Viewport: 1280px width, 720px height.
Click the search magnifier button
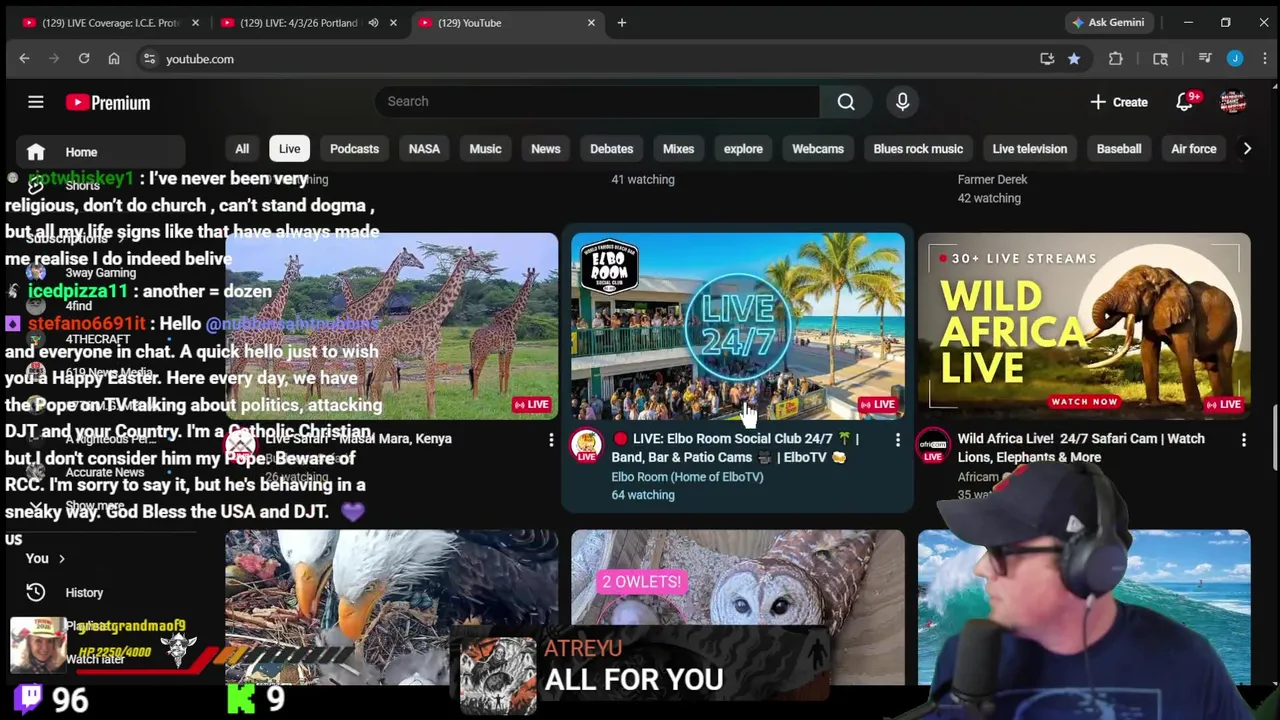coord(846,101)
